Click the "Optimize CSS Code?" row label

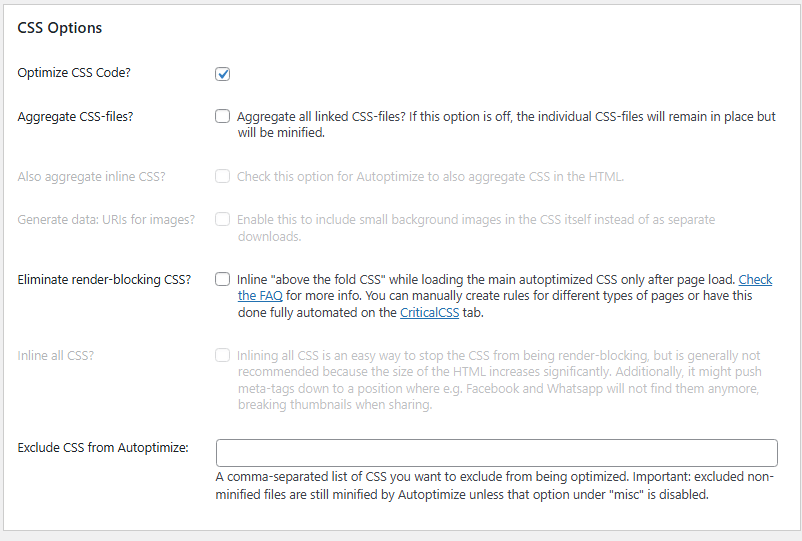tap(75, 73)
